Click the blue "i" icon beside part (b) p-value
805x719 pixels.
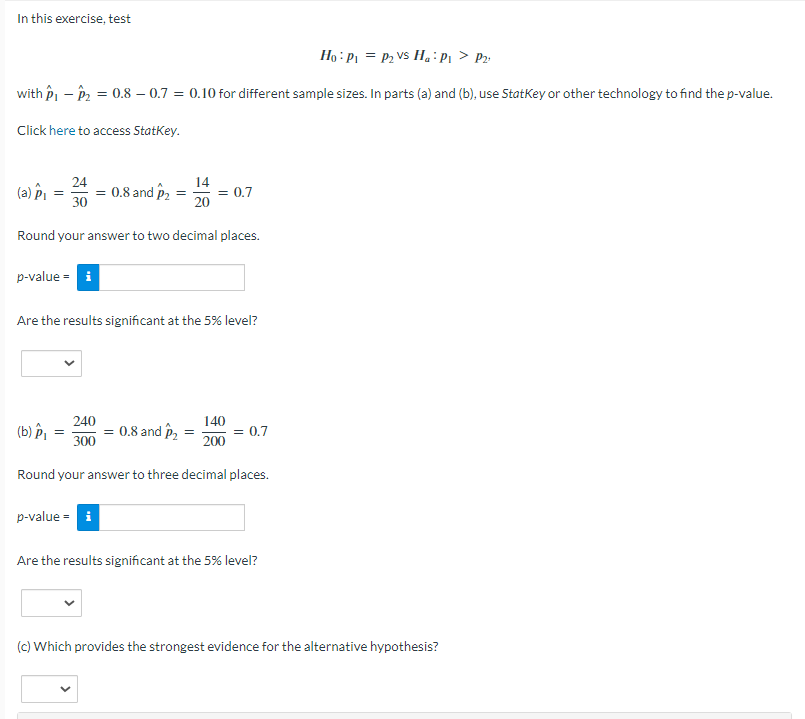pos(87,517)
